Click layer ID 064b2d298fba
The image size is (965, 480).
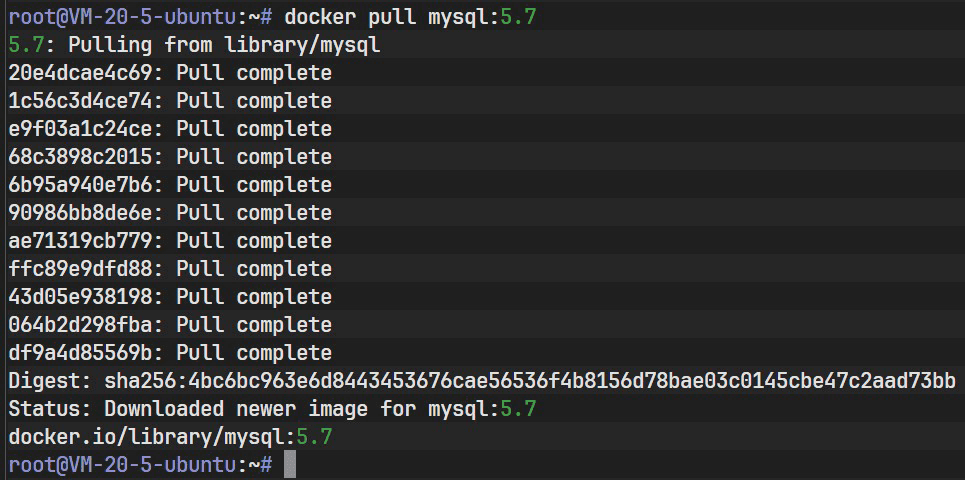(86, 325)
